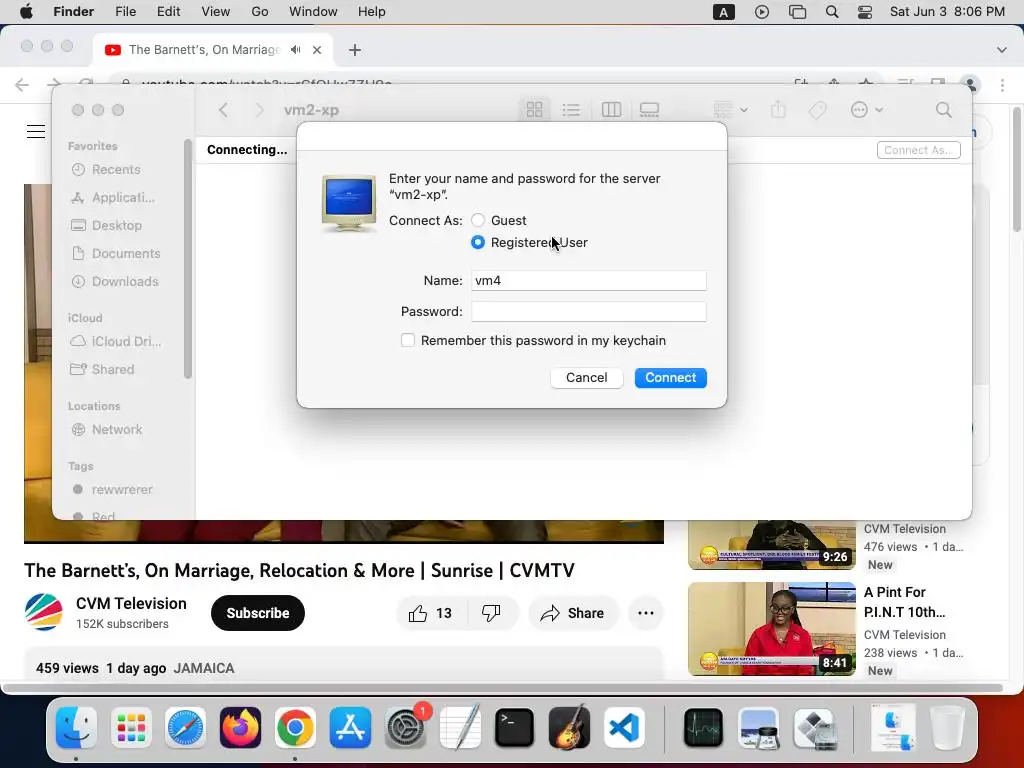Select the Registered User radio button

click(478, 242)
